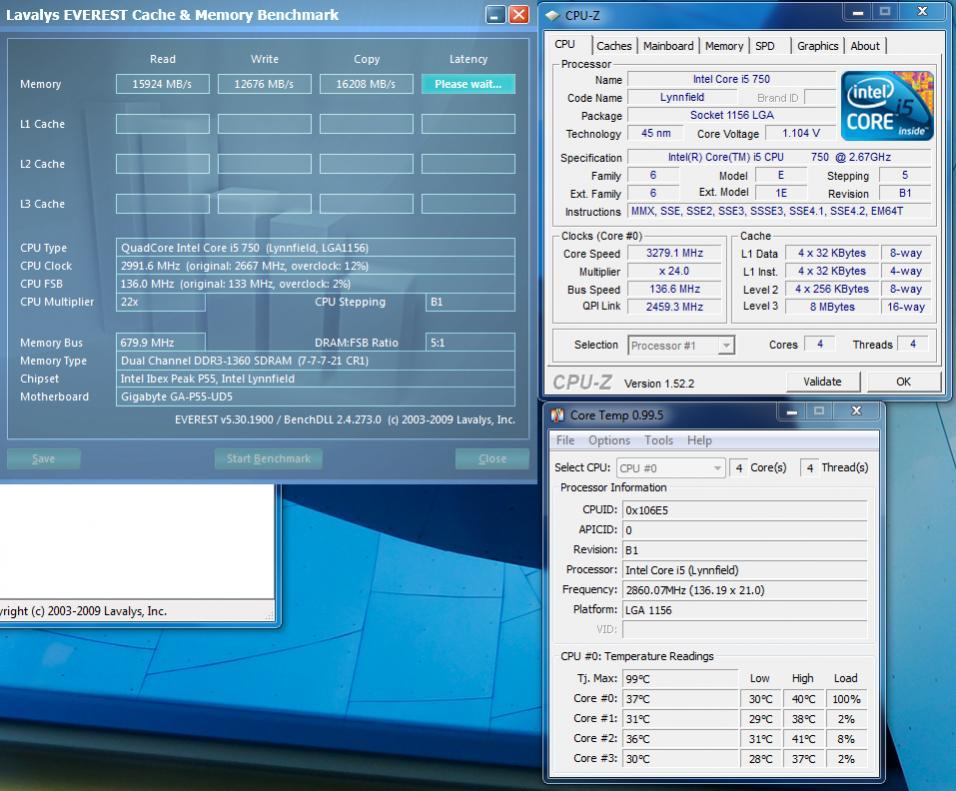Click the Core #0 load 100% value

pos(846,699)
